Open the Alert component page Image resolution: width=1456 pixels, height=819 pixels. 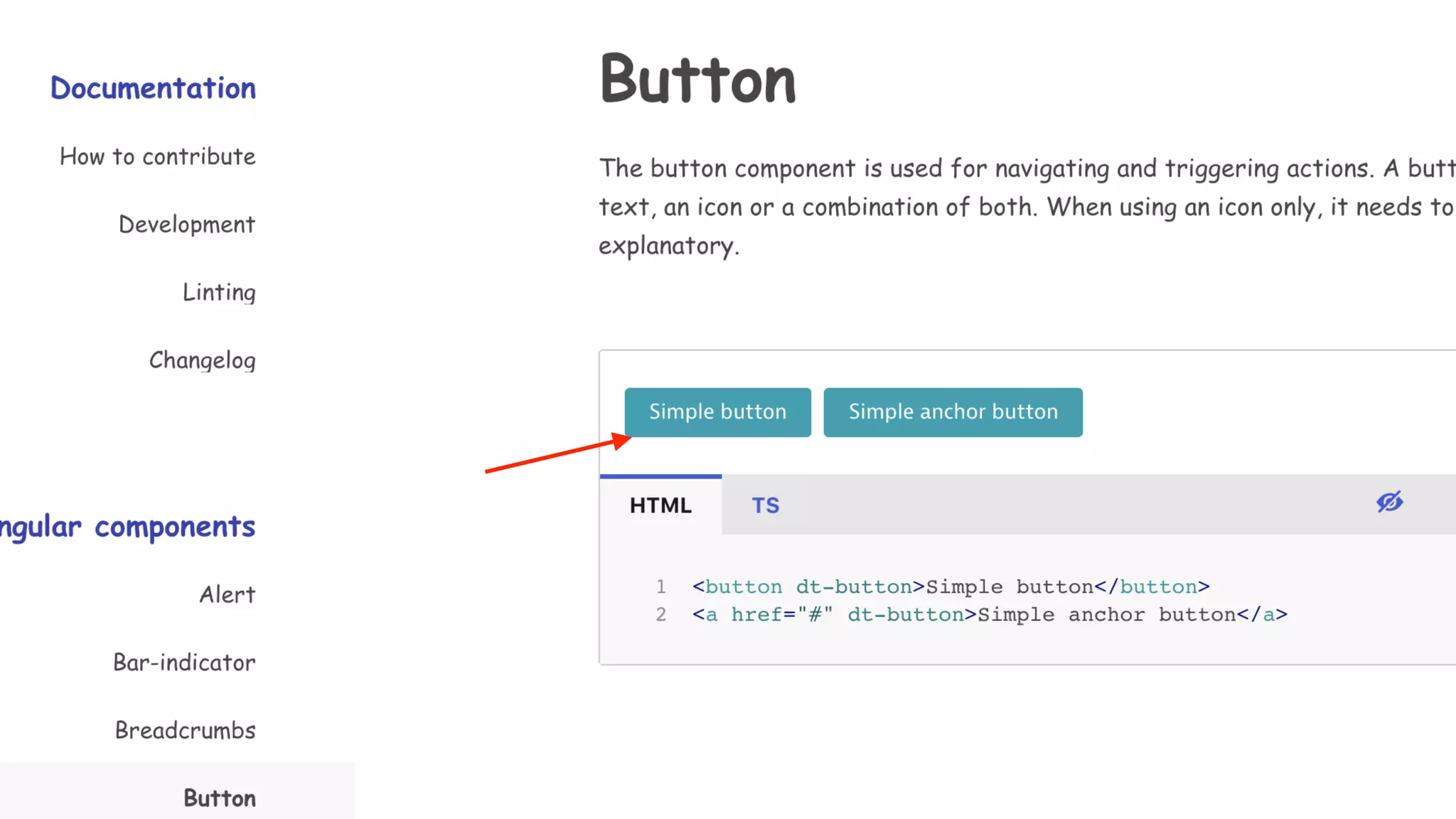coord(227,594)
